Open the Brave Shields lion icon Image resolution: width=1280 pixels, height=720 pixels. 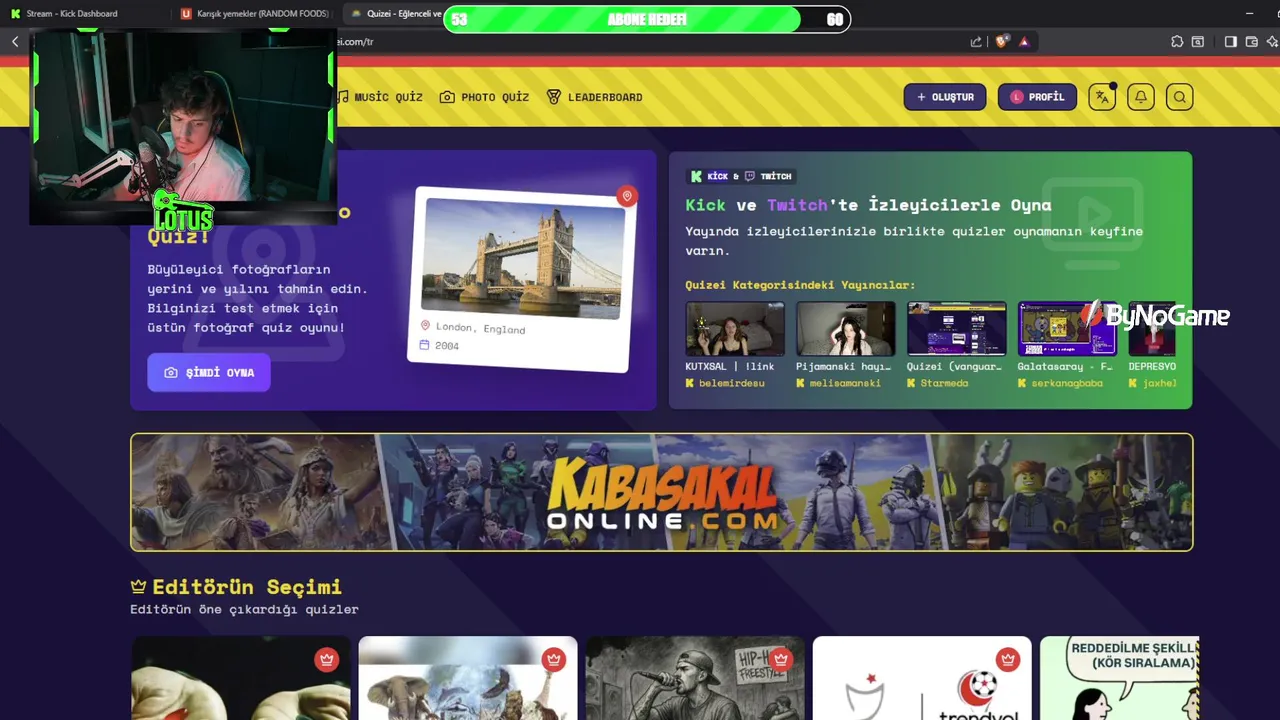1001,41
